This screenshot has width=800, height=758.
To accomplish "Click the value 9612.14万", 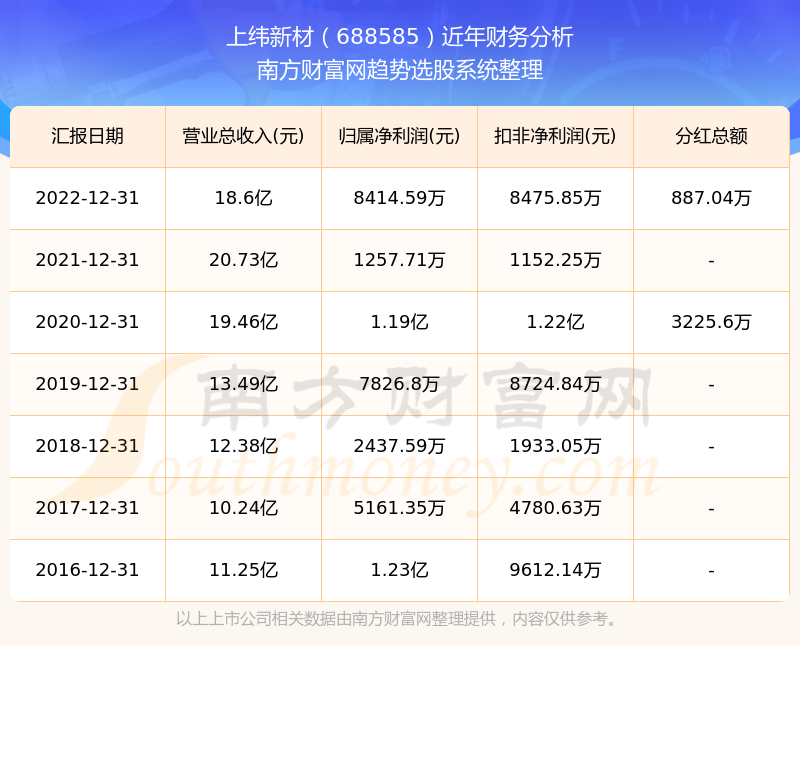I will [x=555, y=570].
